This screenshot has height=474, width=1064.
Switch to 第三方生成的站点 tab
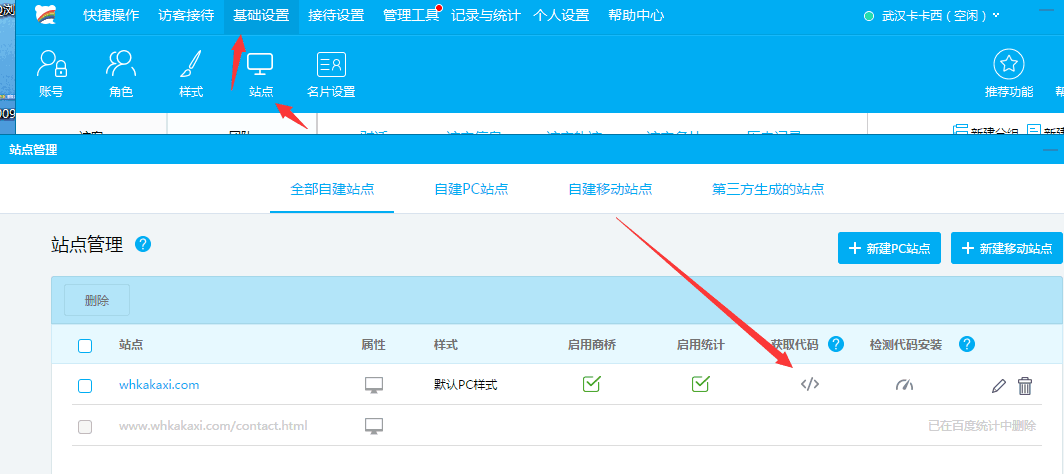click(x=768, y=189)
